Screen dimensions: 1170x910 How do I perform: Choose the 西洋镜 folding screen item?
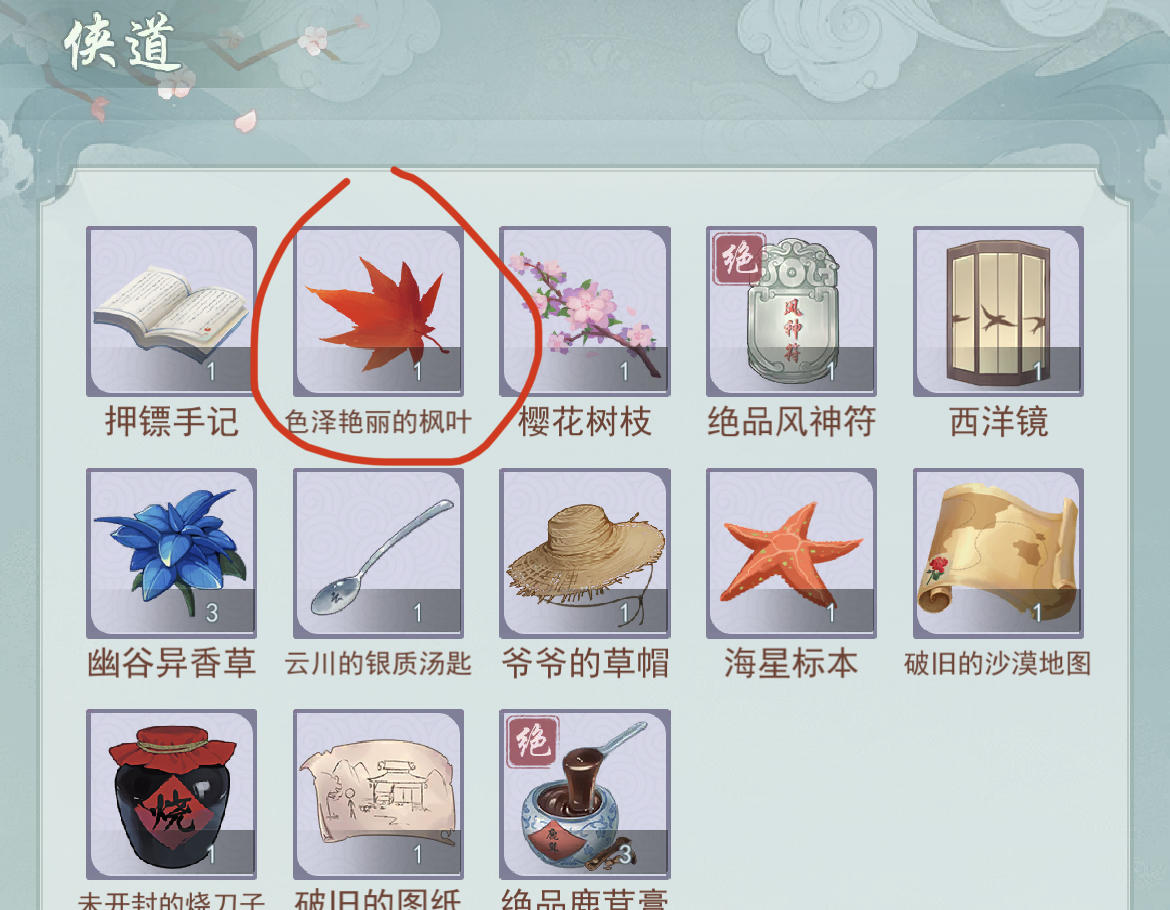click(x=998, y=311)
